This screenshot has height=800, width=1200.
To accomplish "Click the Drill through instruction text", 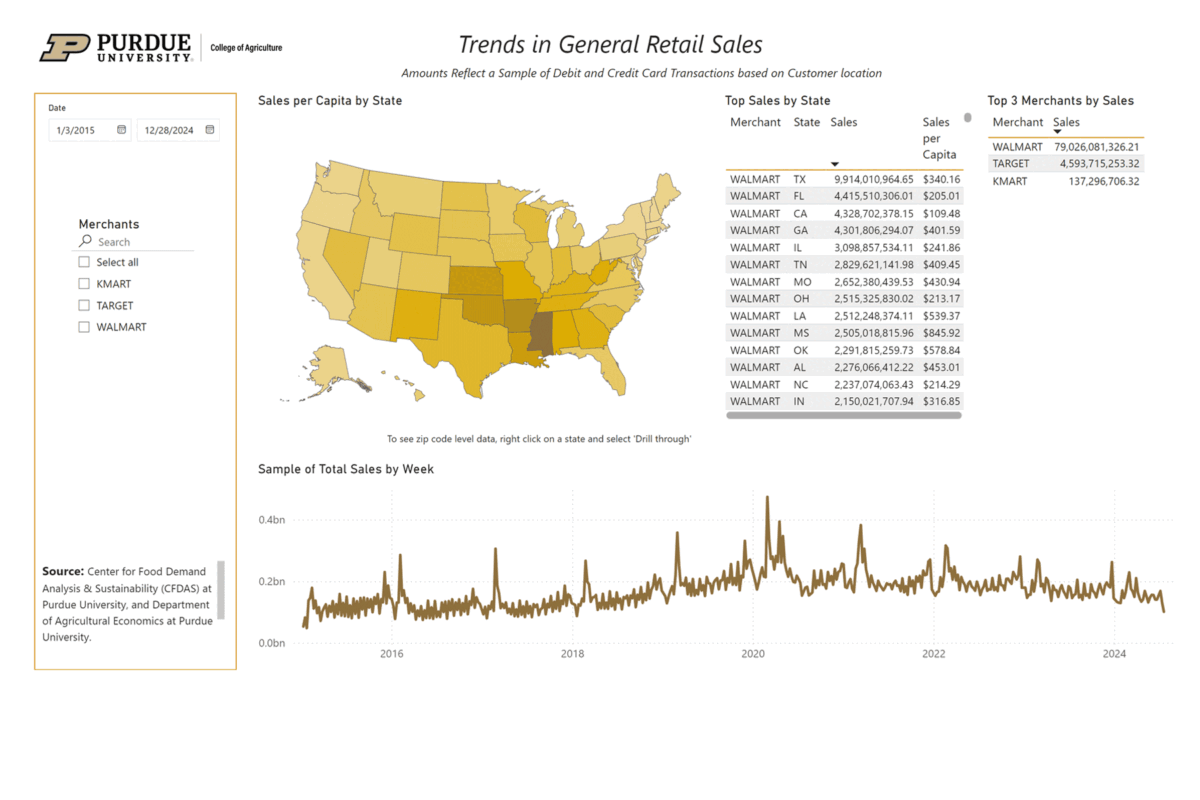I will [540, 439].
